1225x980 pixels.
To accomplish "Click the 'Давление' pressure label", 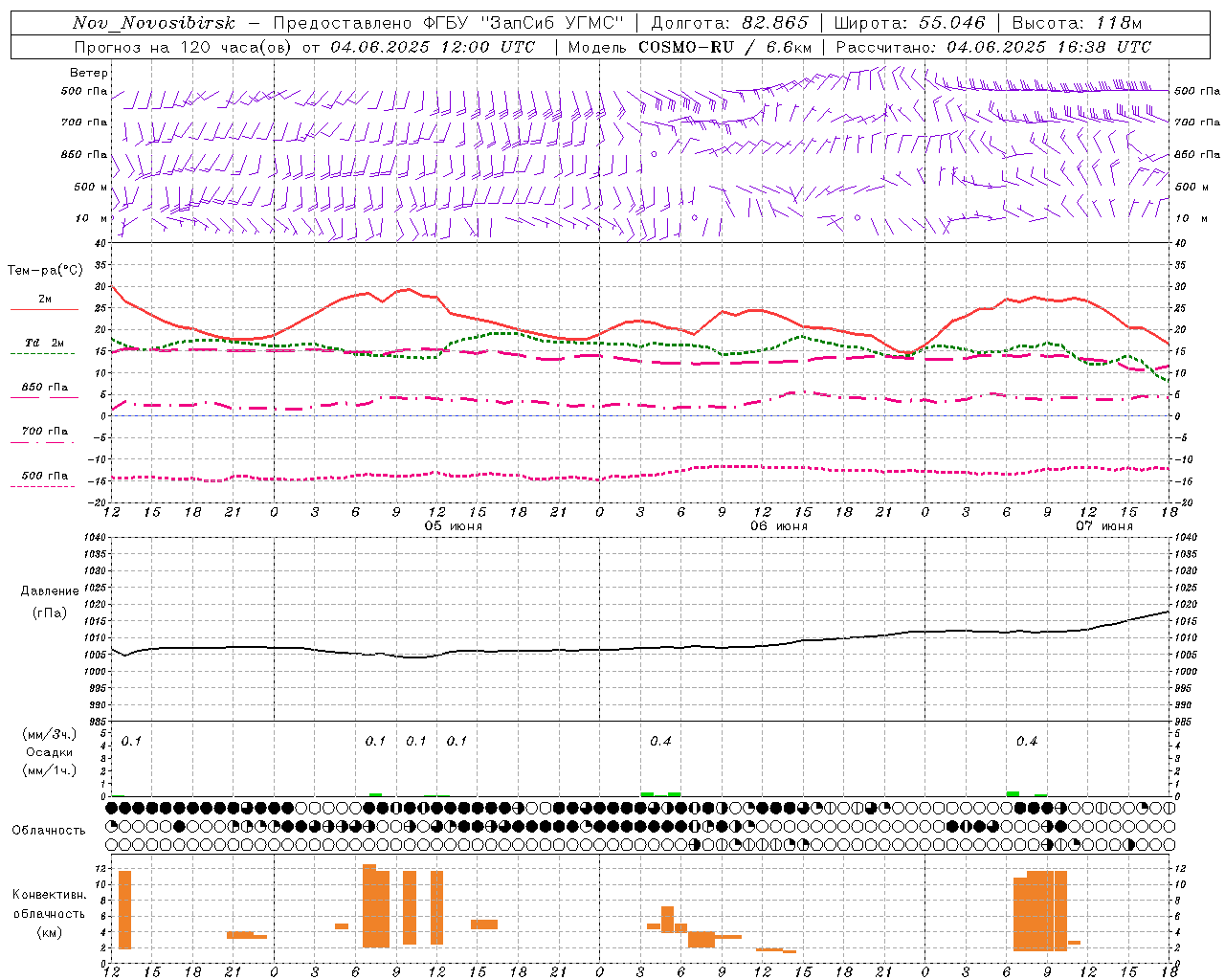I will (50, 591).
